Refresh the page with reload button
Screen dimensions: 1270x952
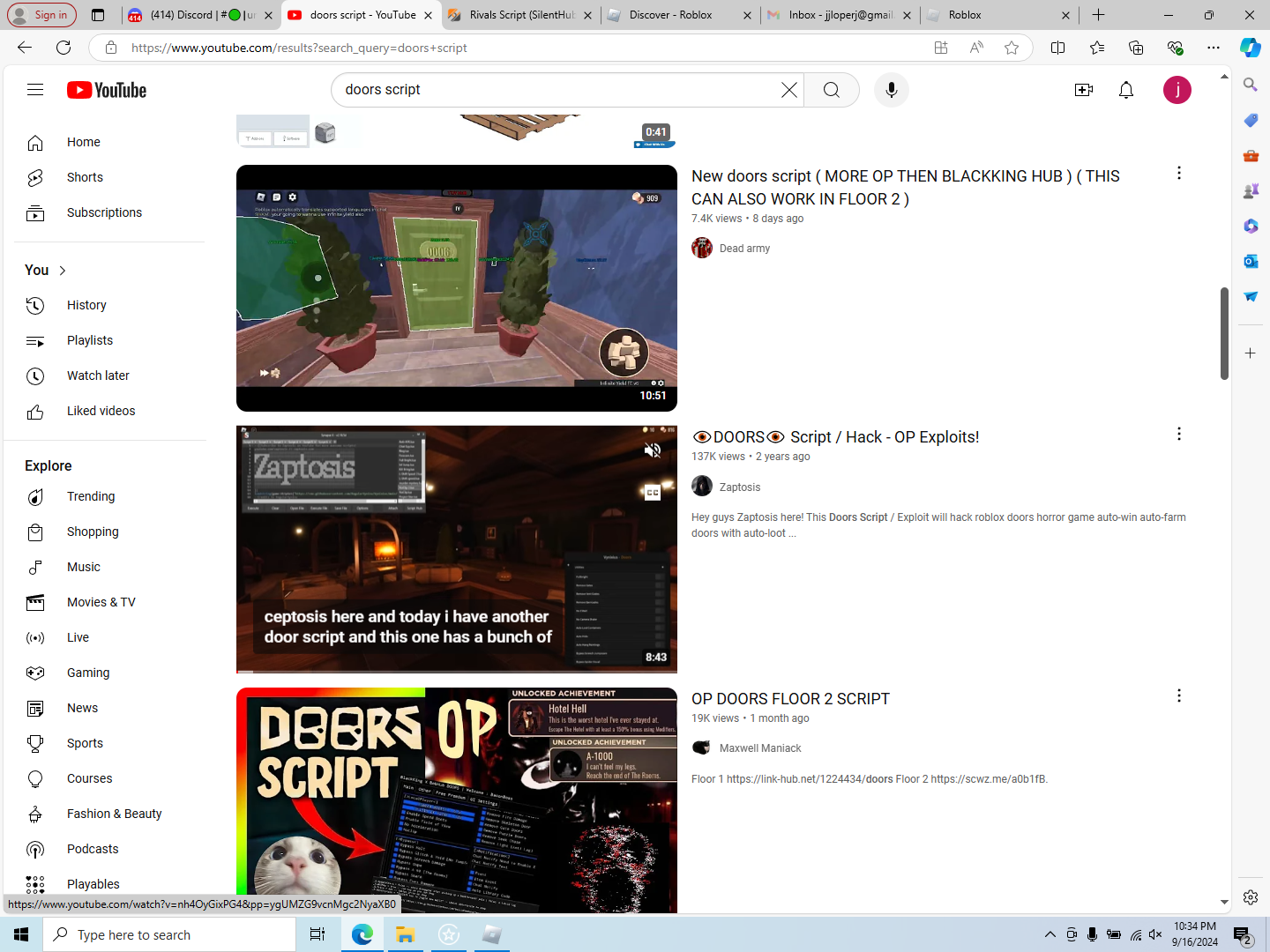pos(63,48)
